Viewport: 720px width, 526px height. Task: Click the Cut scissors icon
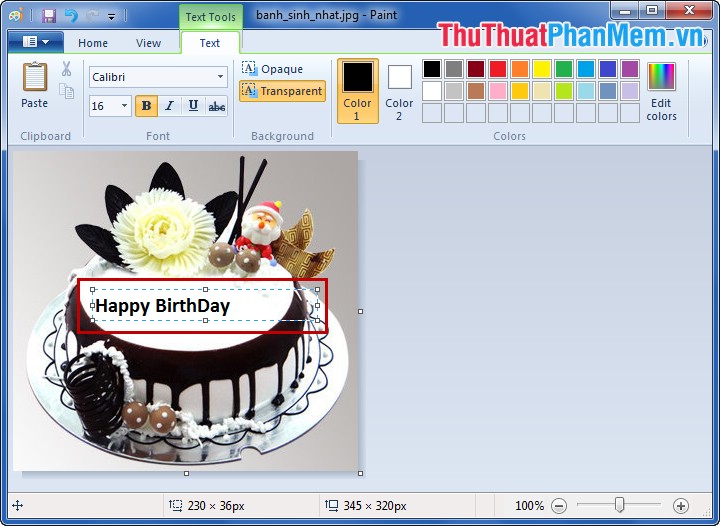click(x=67, y=69)
